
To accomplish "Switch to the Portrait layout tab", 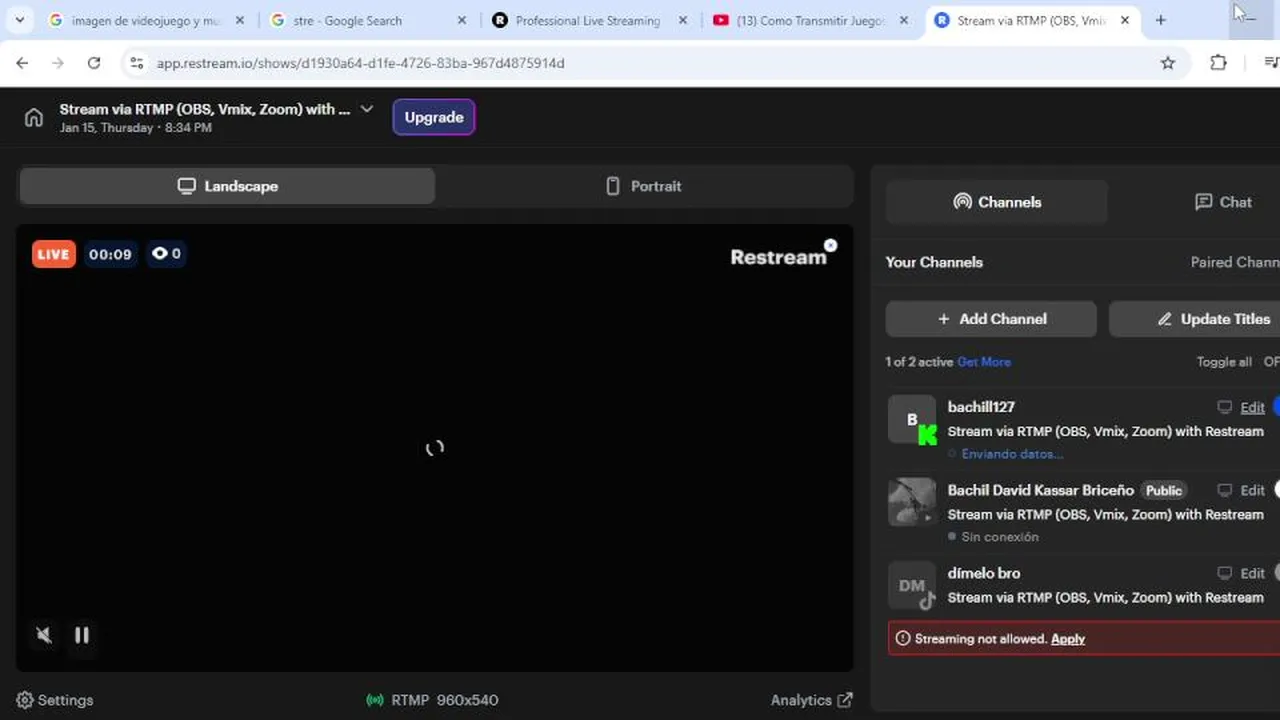I will point(644,186).
